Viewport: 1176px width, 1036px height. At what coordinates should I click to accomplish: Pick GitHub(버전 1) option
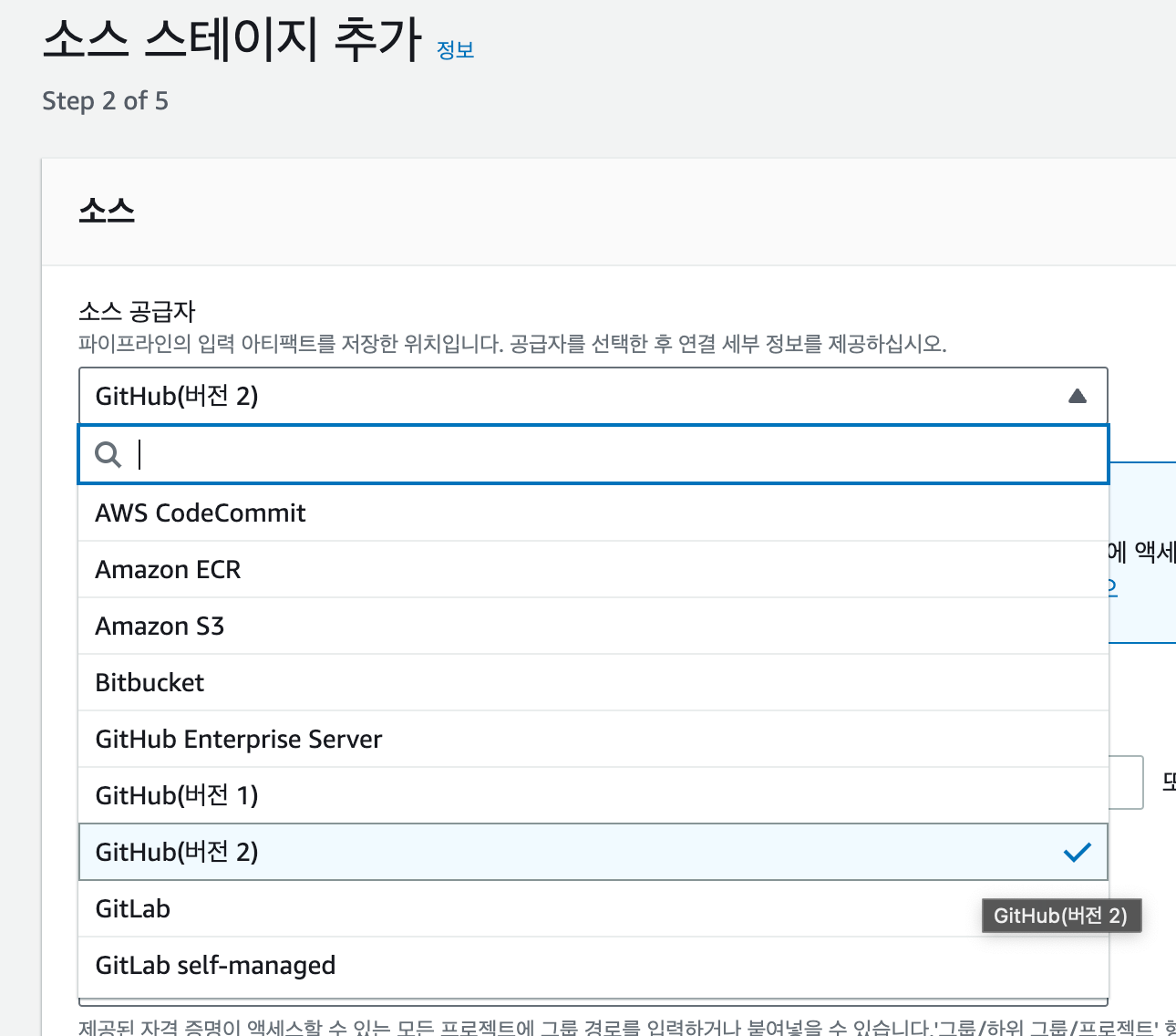click(593, 795)
